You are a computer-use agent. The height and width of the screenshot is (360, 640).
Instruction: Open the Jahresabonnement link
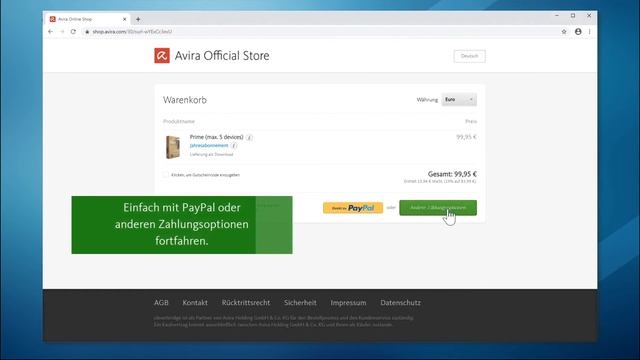point(209,146)
